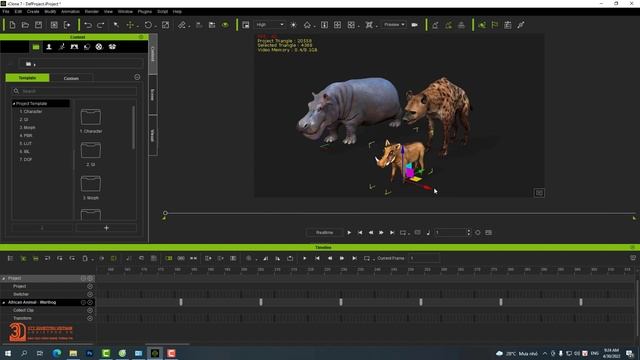
Task: Click the Redo arrow
Action: [x=100, y=25]
